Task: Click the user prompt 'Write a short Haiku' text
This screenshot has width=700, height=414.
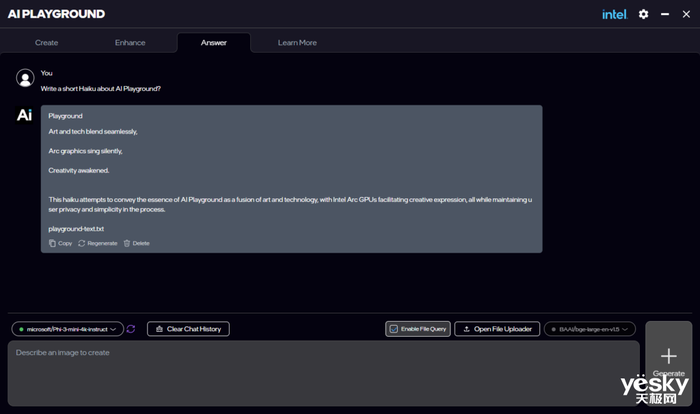Action: pos(100,88)
